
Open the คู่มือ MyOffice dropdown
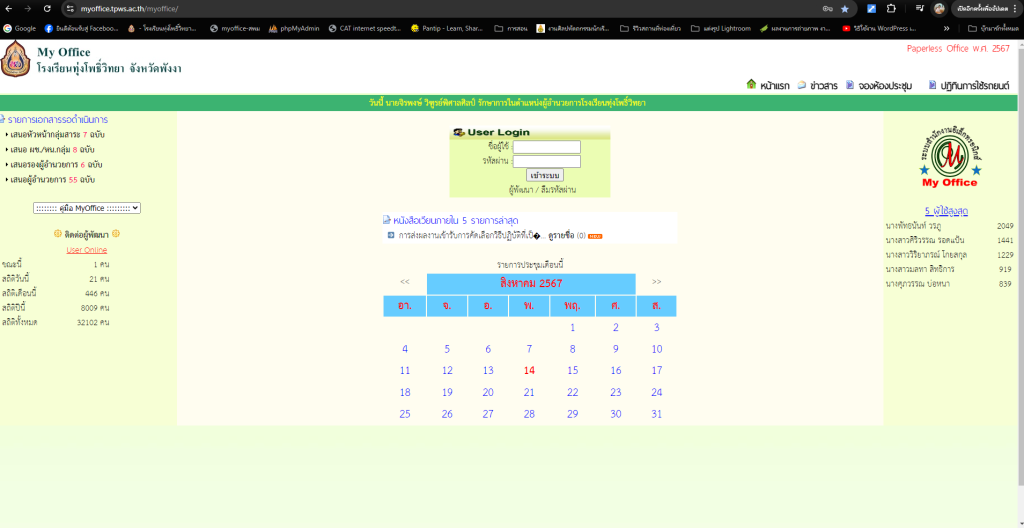tap(87, 208)
